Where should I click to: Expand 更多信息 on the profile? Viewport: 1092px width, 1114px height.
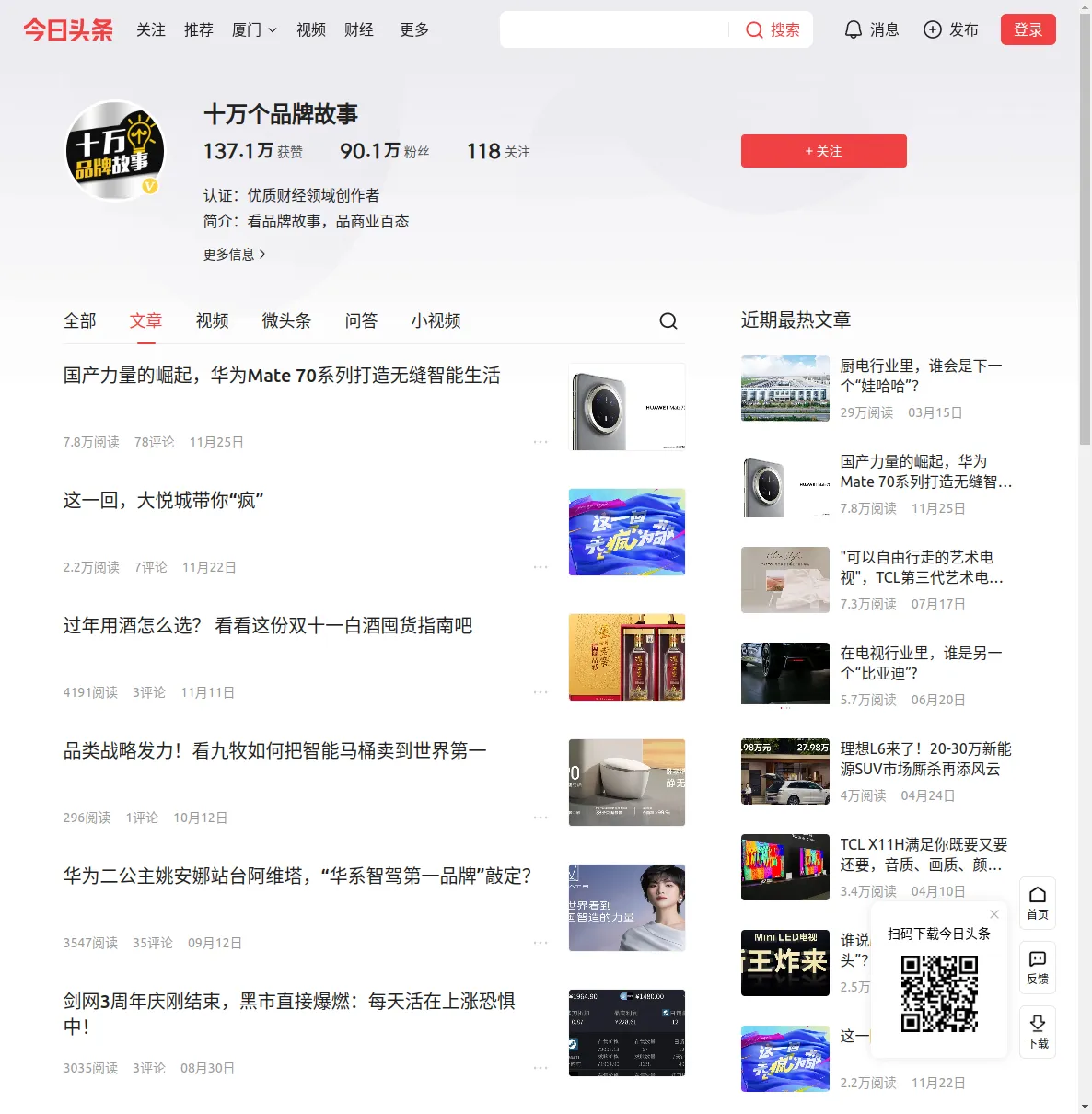(234, 254)
